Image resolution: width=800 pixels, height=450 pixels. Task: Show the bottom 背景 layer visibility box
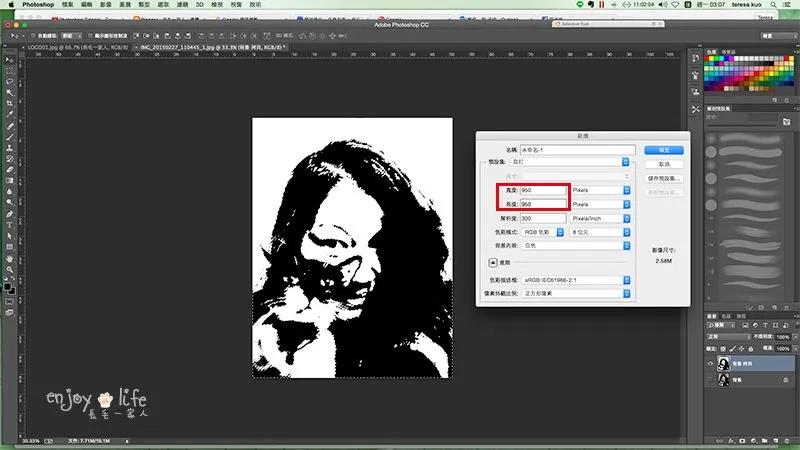(x=710, y=380)
